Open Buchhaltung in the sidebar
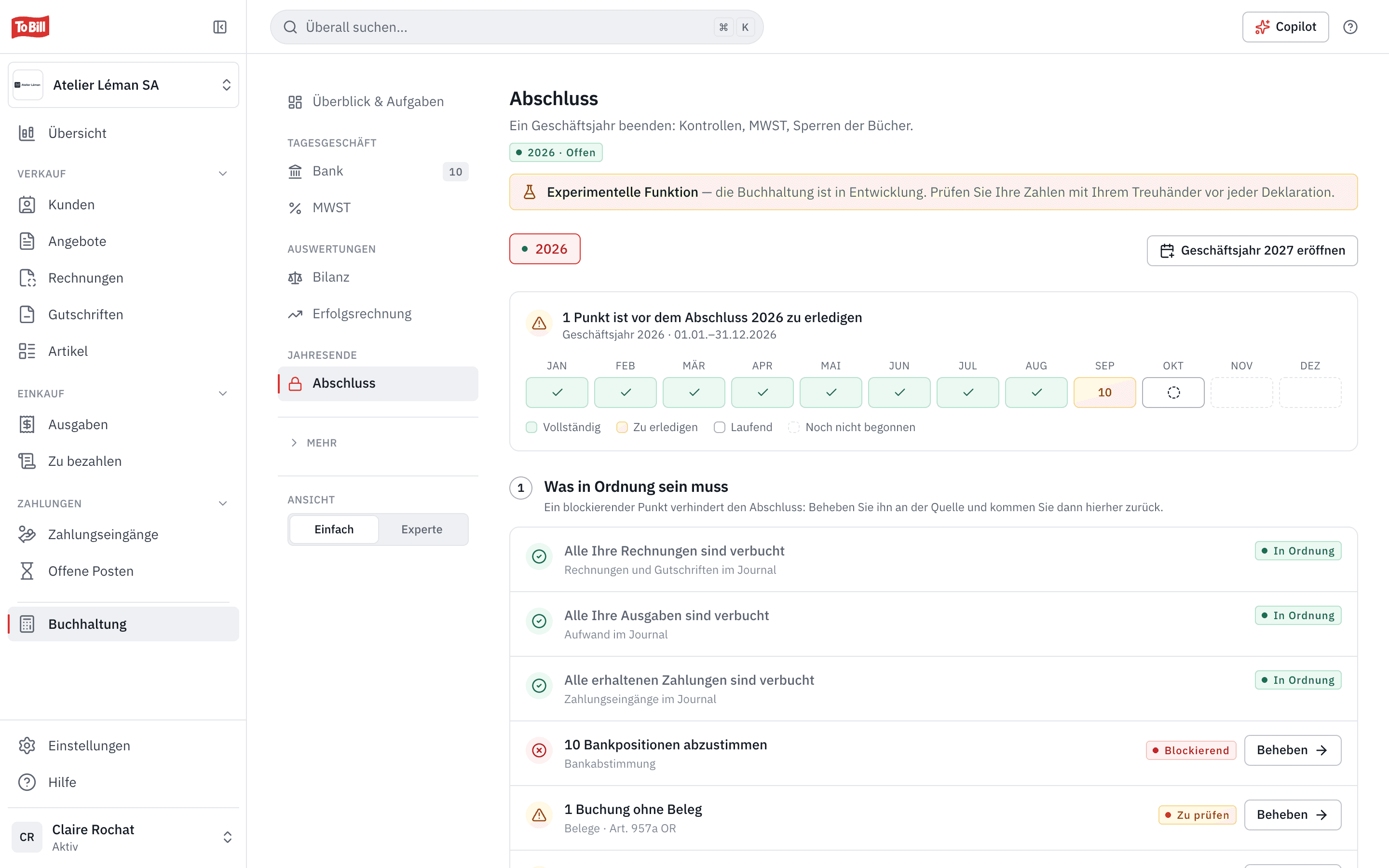This screenshot has width=1389, height=868. (123, 624)
